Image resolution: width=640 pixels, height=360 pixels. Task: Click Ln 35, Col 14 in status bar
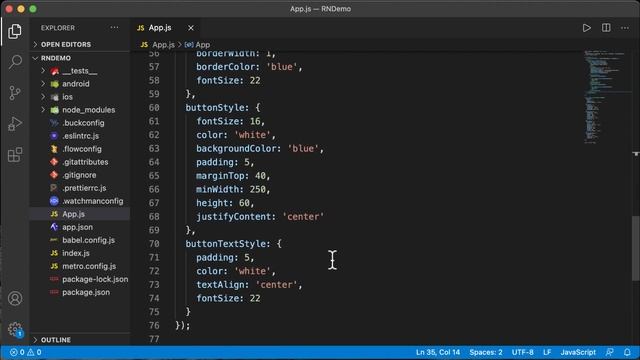(x=438, y=352)
